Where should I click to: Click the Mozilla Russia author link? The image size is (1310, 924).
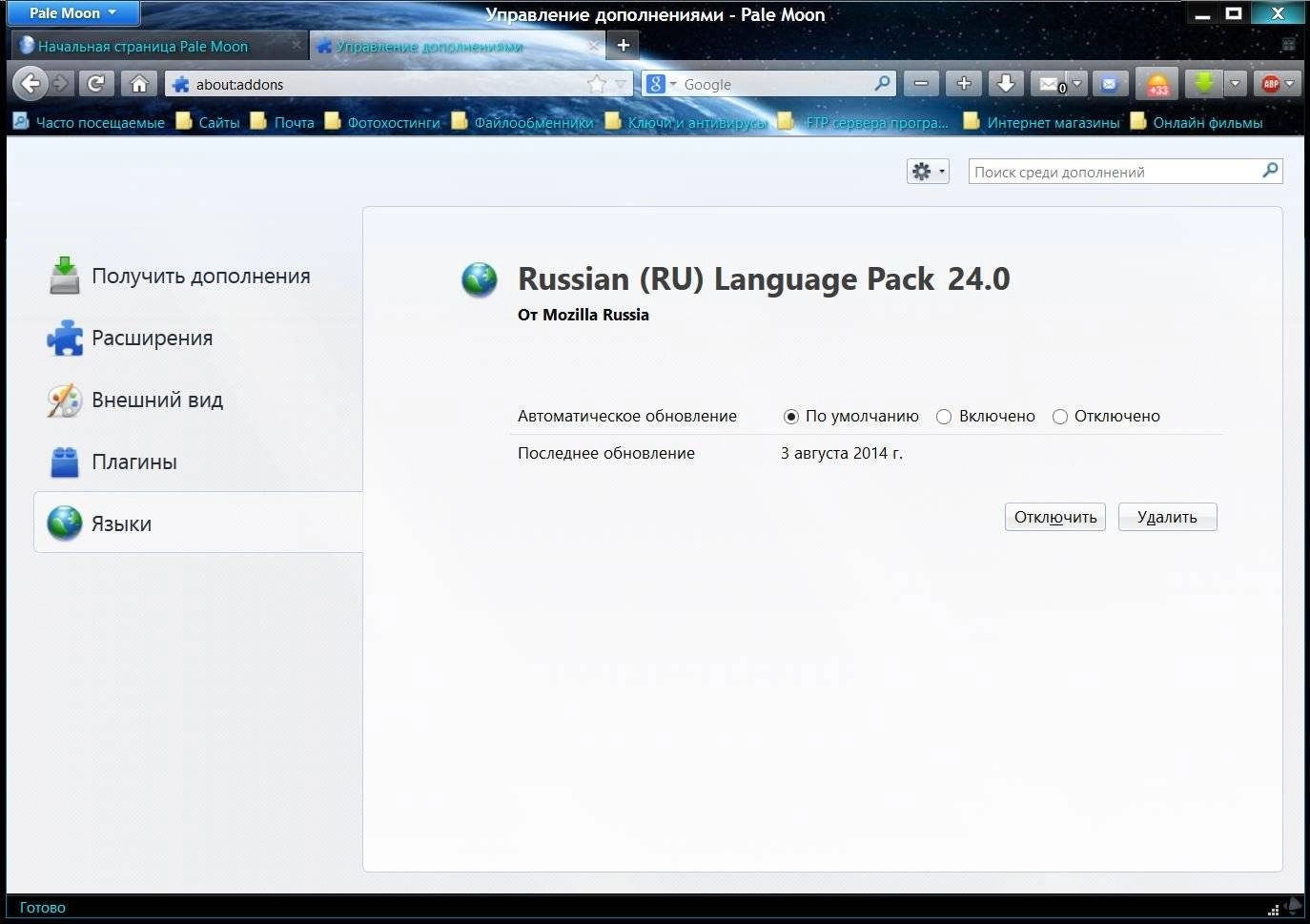point(596,315)
